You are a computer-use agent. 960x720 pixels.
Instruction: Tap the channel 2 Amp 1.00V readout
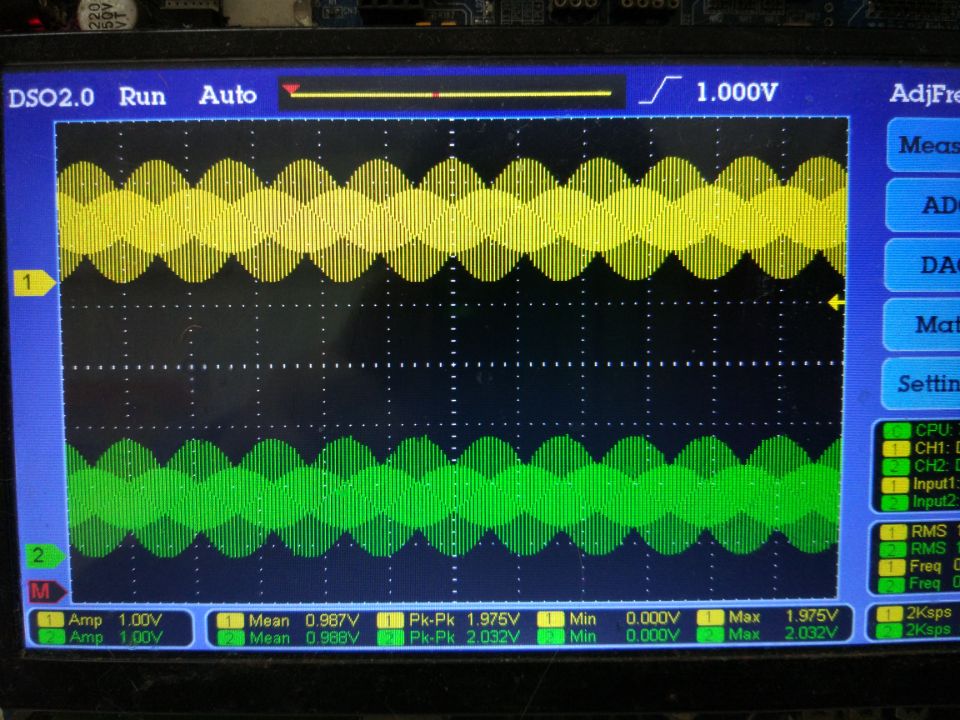click(x=100, y=637)
